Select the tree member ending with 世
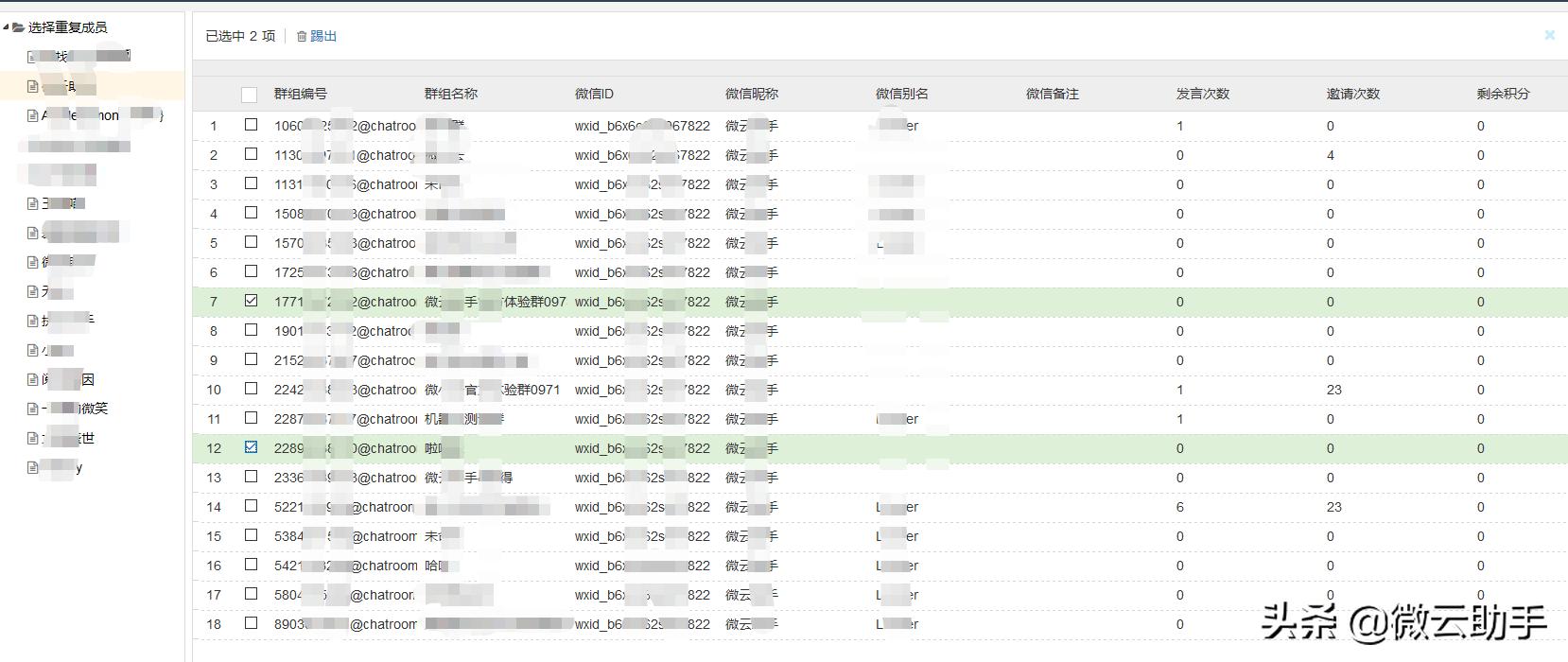 [68, 438]
